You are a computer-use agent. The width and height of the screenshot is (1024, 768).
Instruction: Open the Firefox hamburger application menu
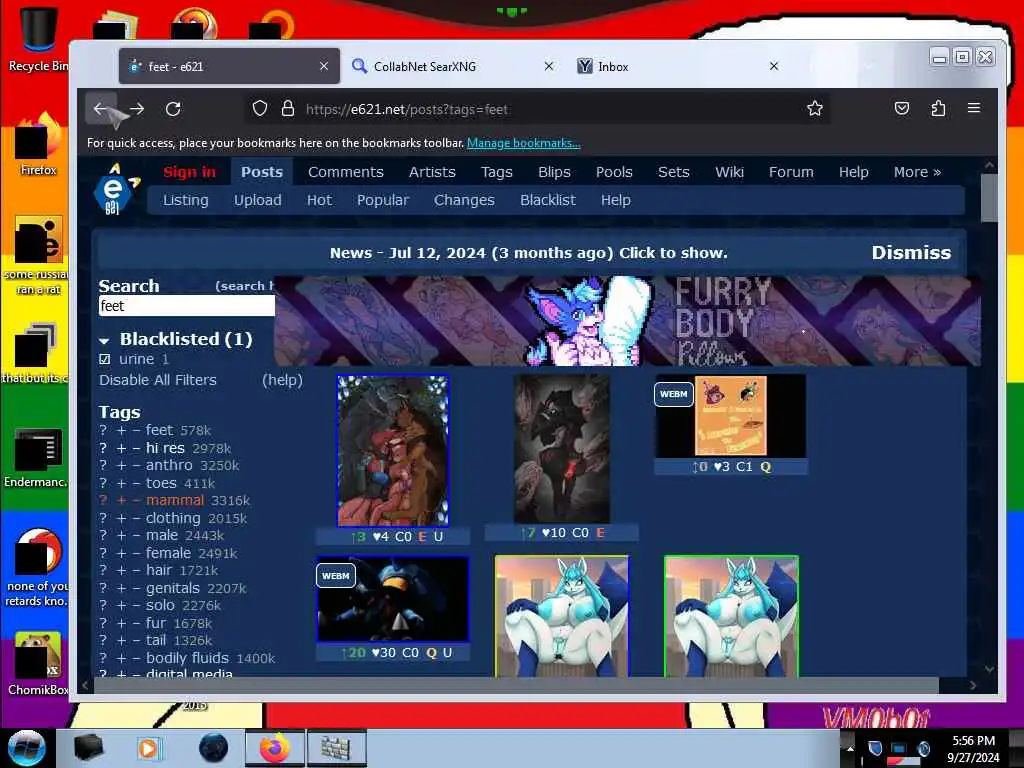point(974,108)
